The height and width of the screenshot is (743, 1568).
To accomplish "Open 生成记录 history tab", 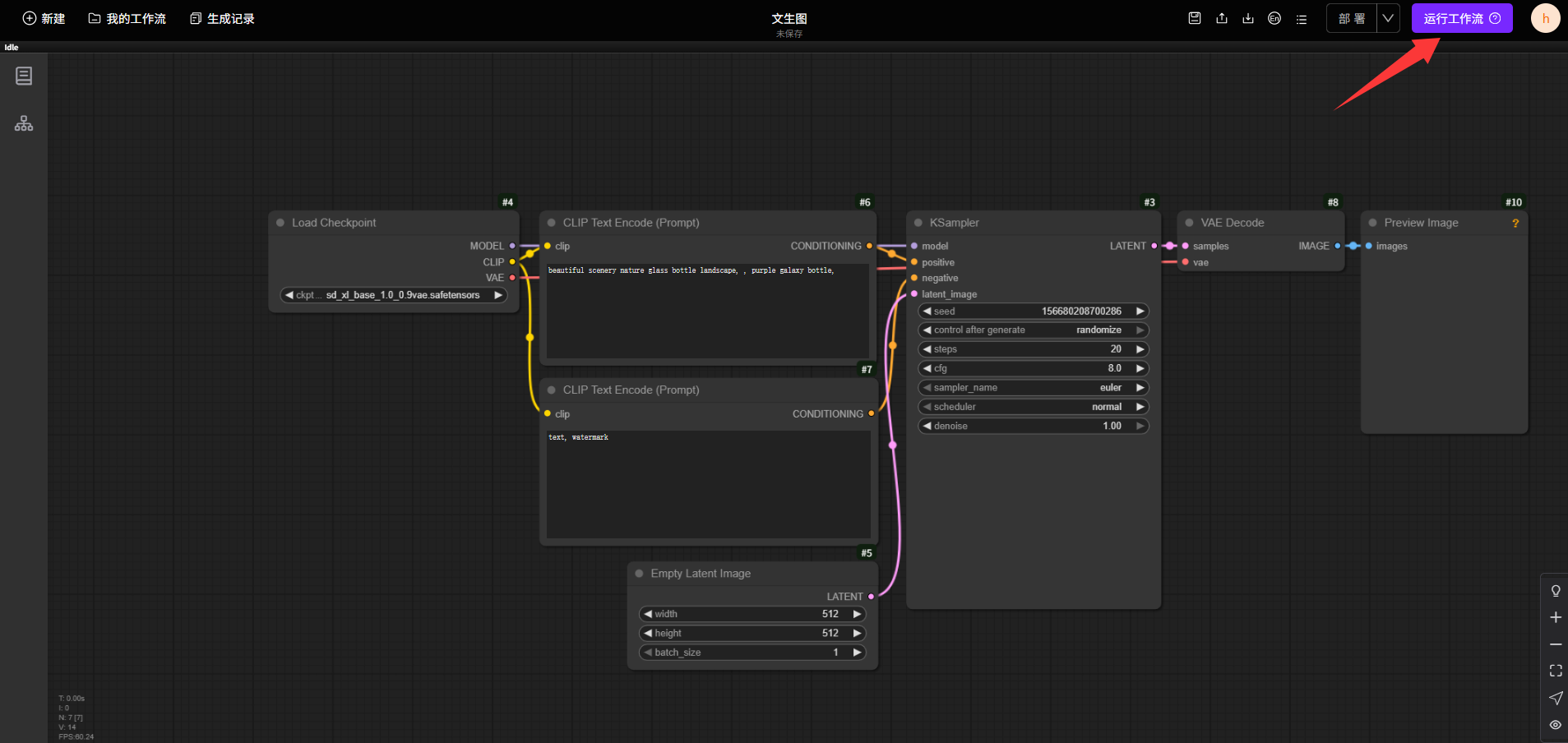I will [222, 18].
